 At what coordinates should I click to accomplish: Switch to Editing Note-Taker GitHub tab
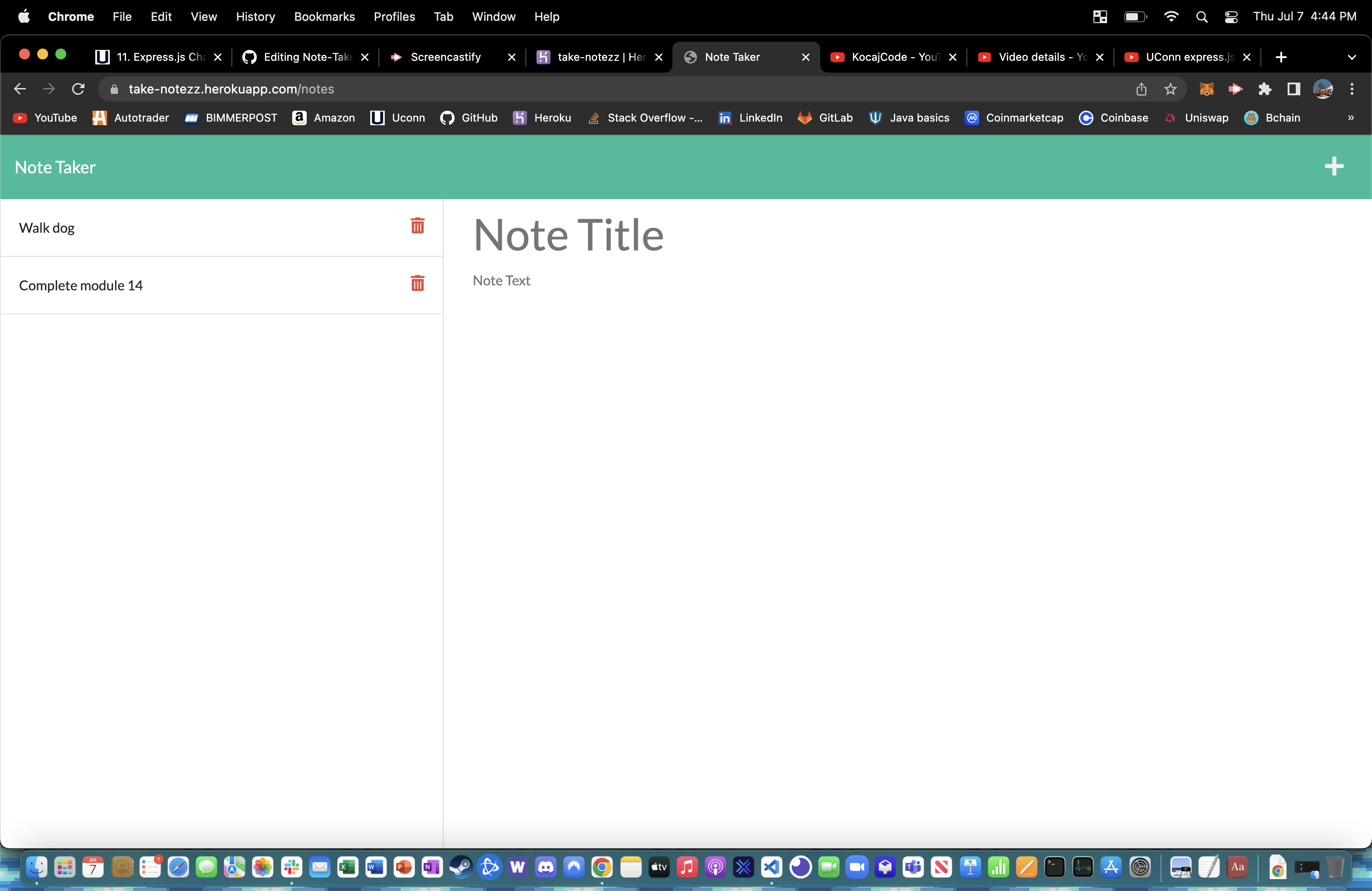point(305,57)
